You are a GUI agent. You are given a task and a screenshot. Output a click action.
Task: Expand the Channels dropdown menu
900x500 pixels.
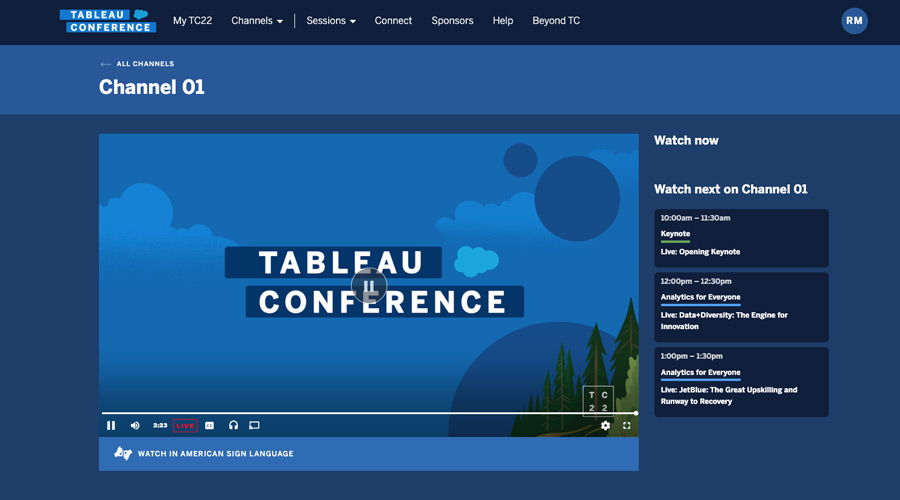tap(257, 21)
